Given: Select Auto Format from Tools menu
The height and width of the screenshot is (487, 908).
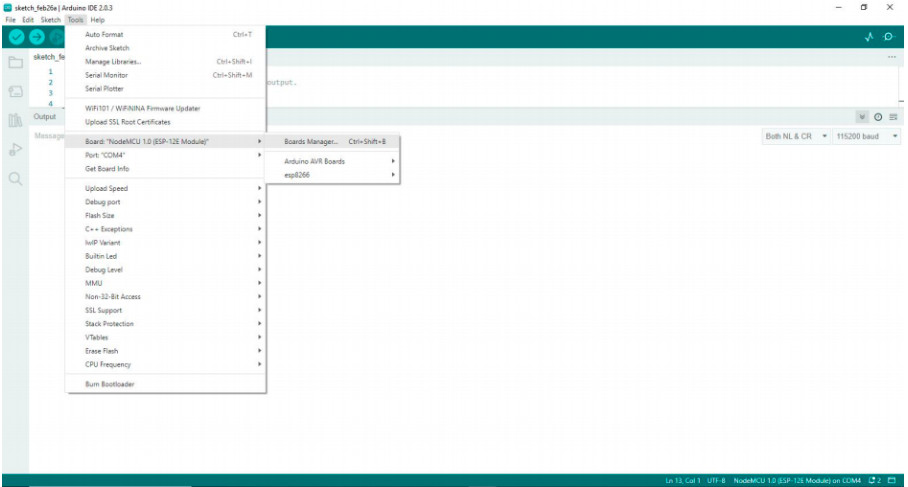Looking at the screenshot, I should pyautogui.click(x=166, y=35).
